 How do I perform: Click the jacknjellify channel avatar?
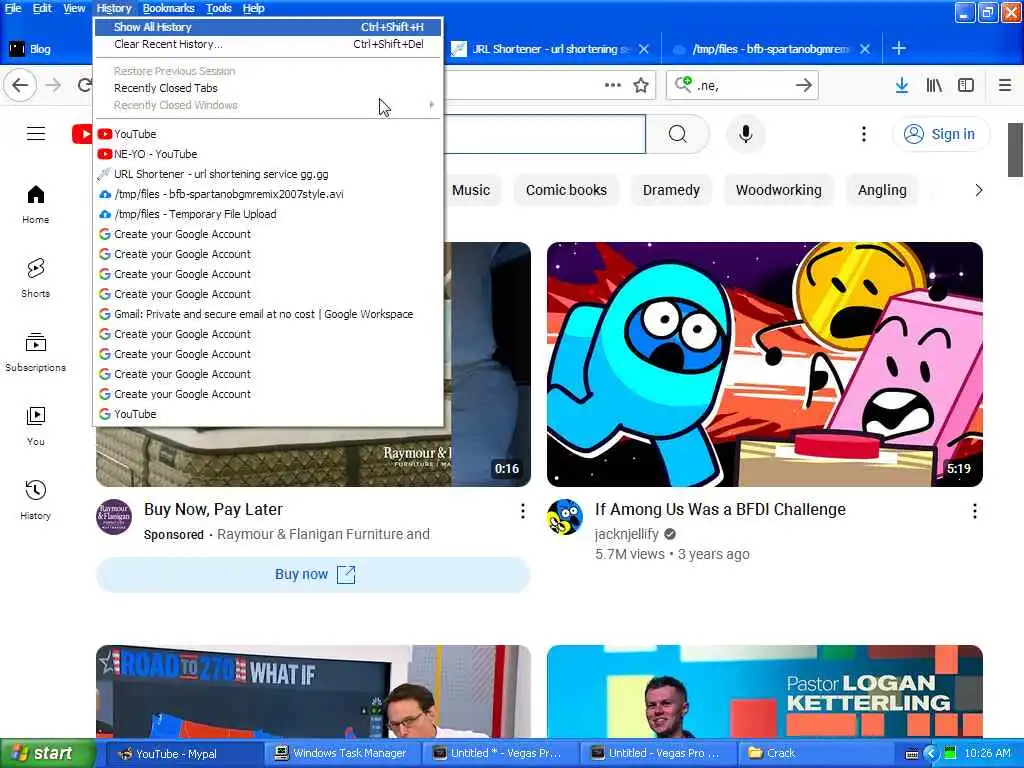pos(565,517)
